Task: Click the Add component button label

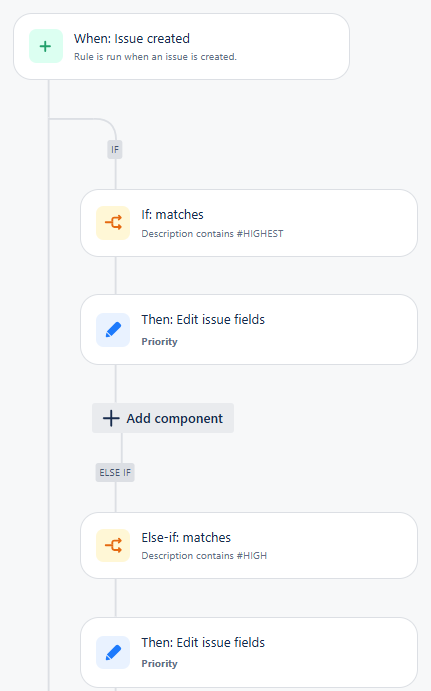Action: click(x=175, y=418)
